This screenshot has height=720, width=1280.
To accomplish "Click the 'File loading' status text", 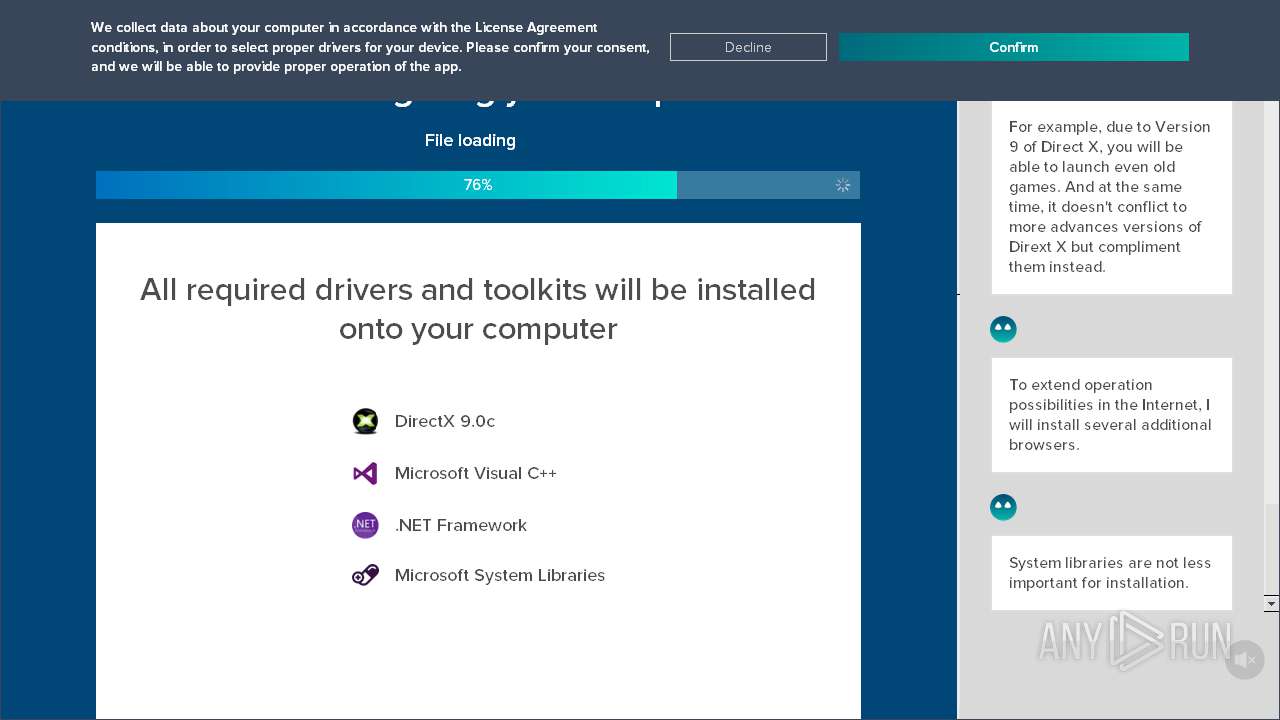I will coord(470,140).
